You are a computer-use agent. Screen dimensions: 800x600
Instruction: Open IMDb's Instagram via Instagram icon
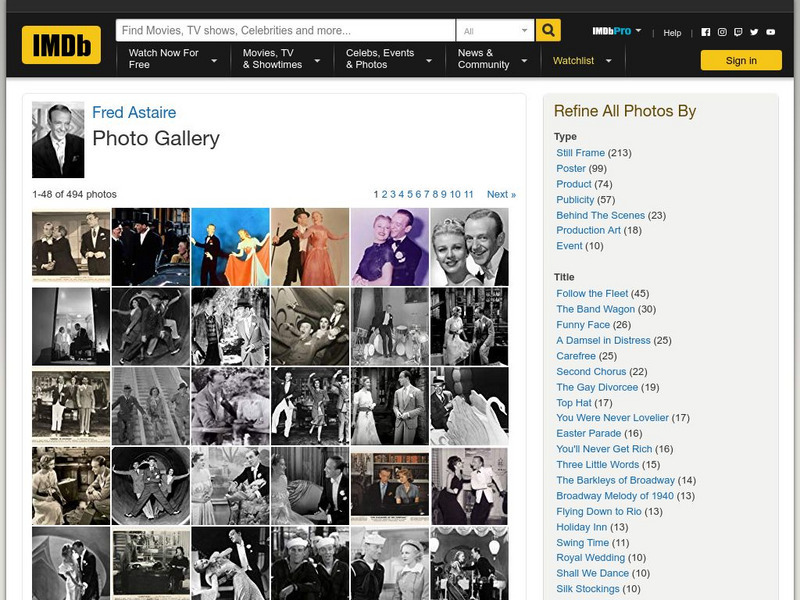tap(722, 32)
